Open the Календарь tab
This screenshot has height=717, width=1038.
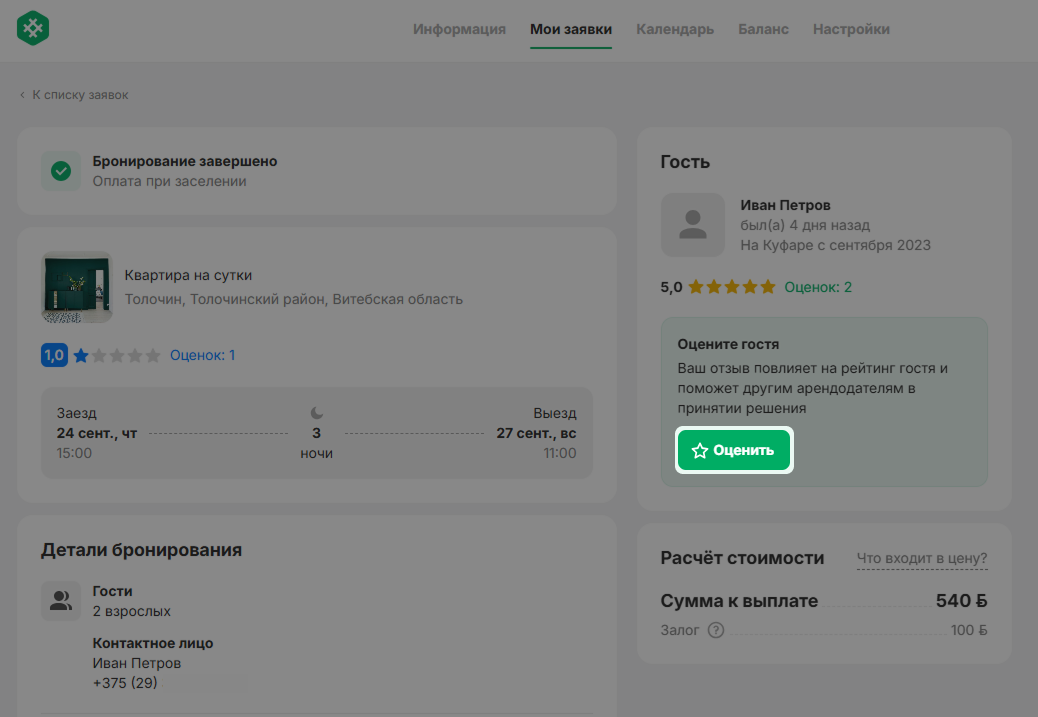tap(675, 29)
